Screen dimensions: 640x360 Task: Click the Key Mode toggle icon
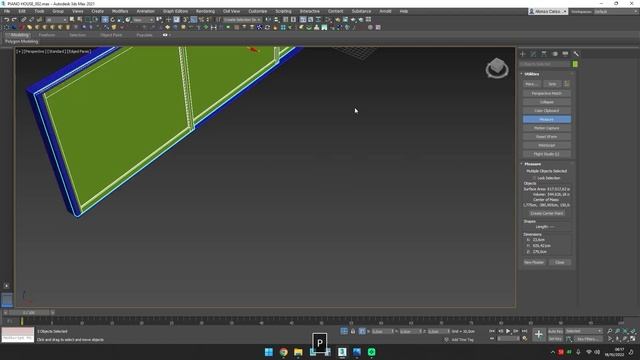click(492, 338)
